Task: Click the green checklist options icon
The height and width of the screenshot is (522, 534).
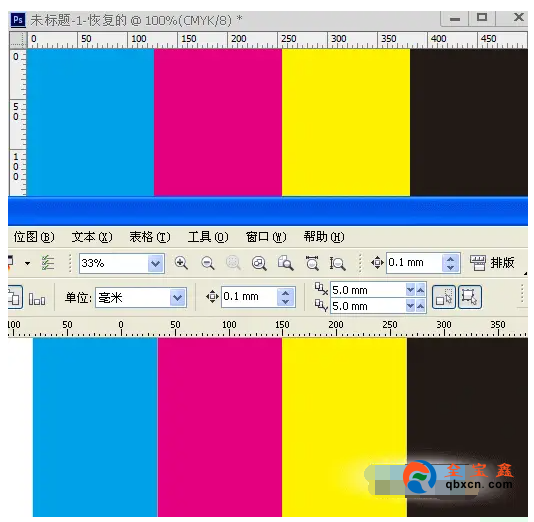Action: [x=48, y=263]
